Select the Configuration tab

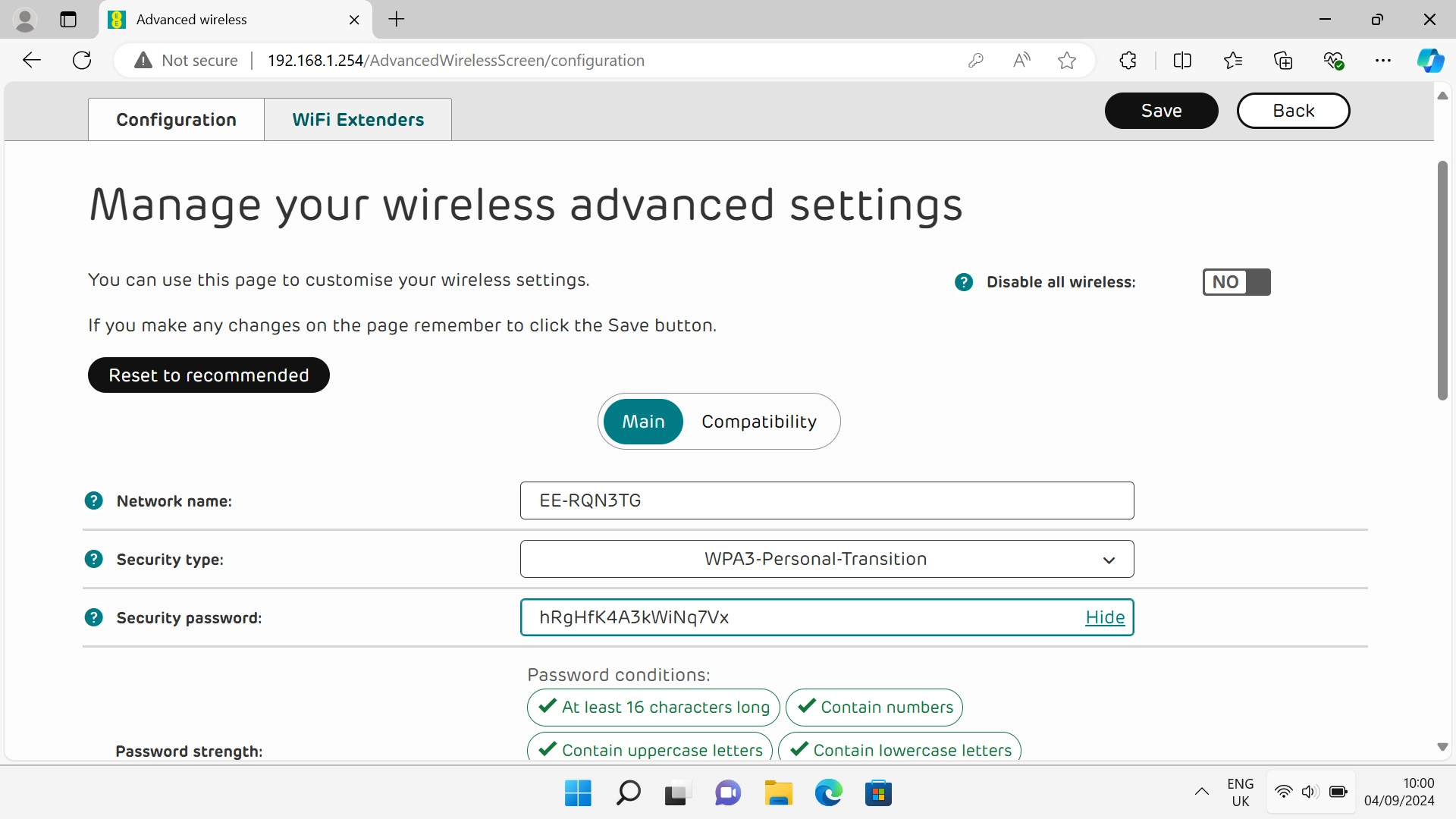click(176, 120)
